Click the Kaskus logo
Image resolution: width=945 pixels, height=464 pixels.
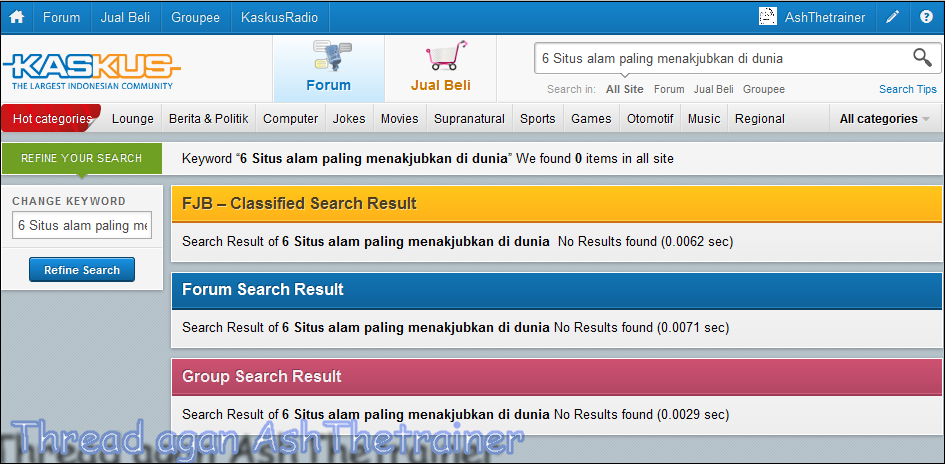point(90,71)
